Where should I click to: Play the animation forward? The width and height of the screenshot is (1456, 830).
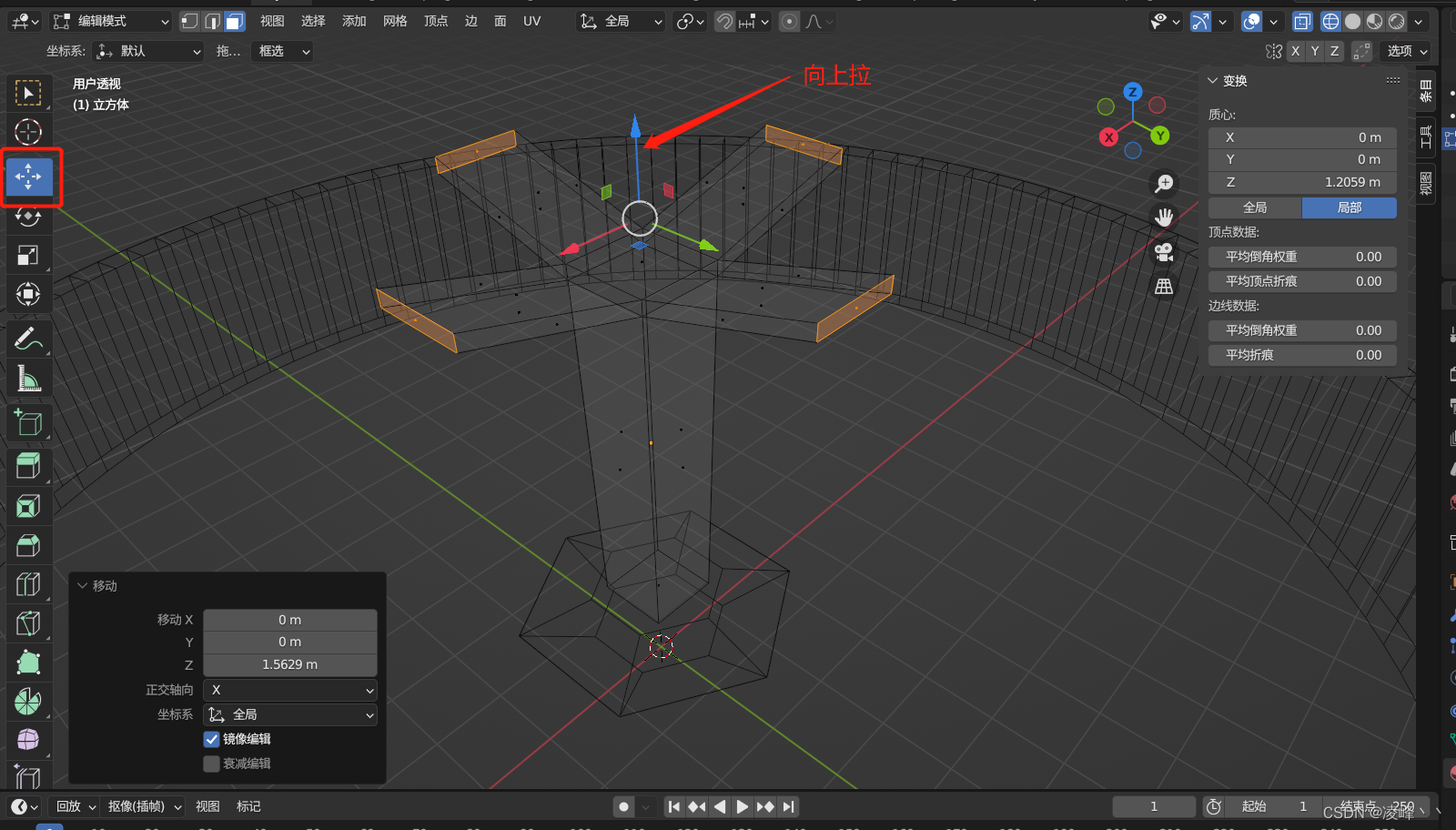pyautogui.click(x=743, y=806)
